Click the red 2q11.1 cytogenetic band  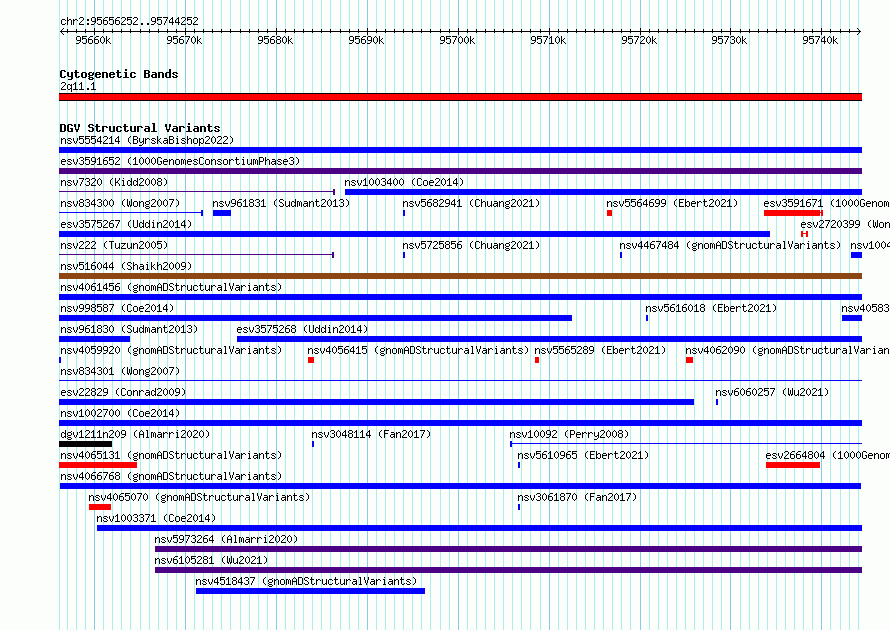point(460,97)
